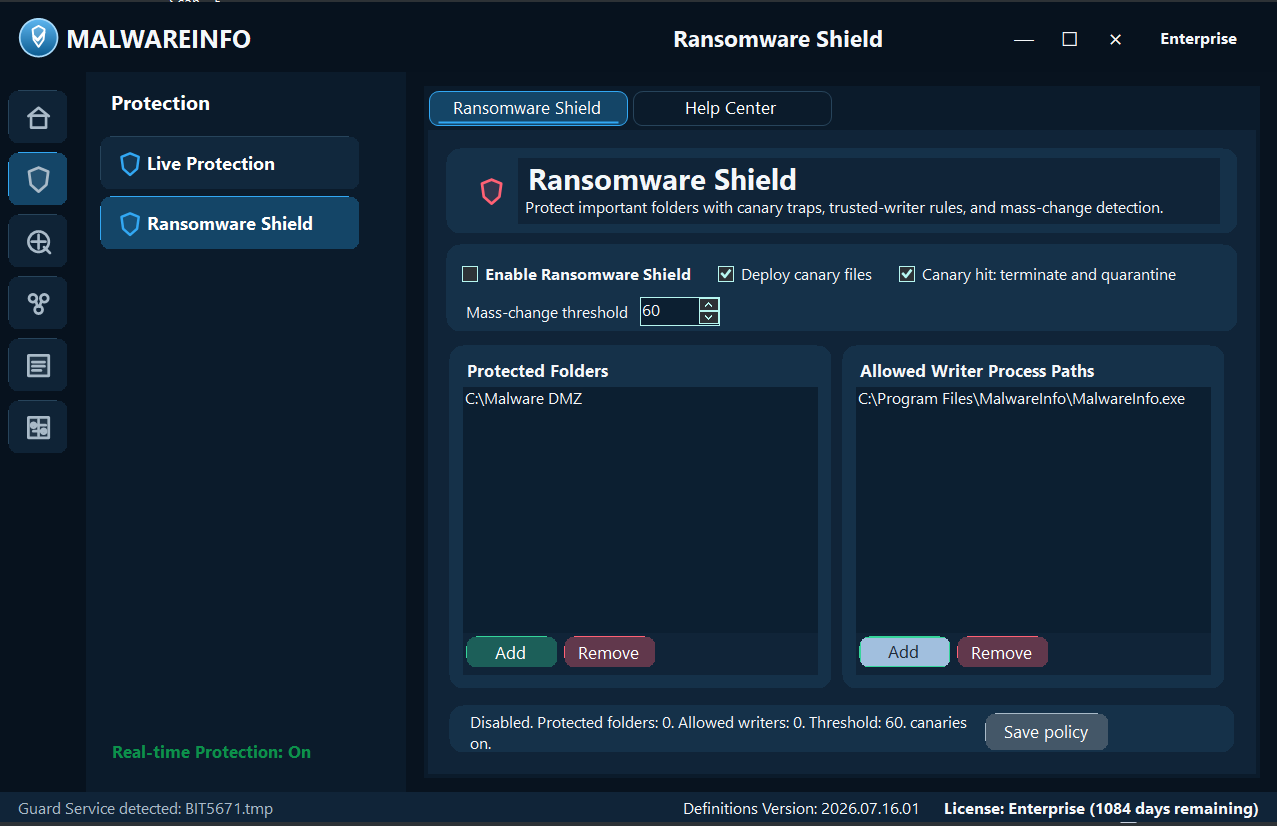Image resolution: width=1277 pixels, height=826 pixels.
Task: Add an allowed writer process path
Action: point(904,652)
